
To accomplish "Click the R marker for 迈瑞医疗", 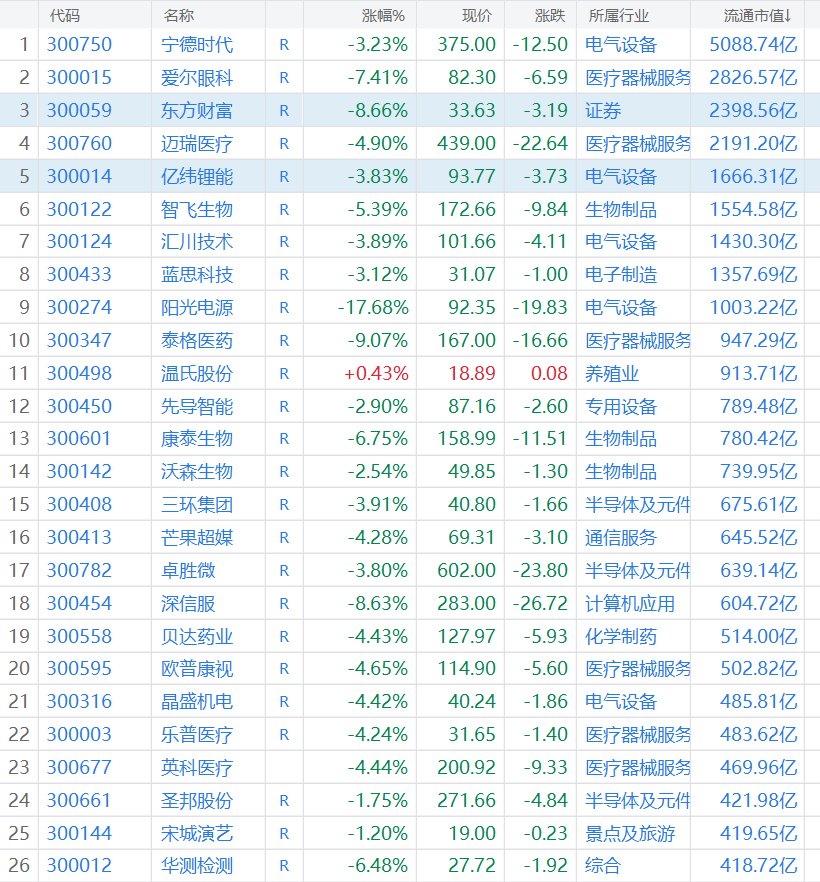I will click(x=284, y=144).
